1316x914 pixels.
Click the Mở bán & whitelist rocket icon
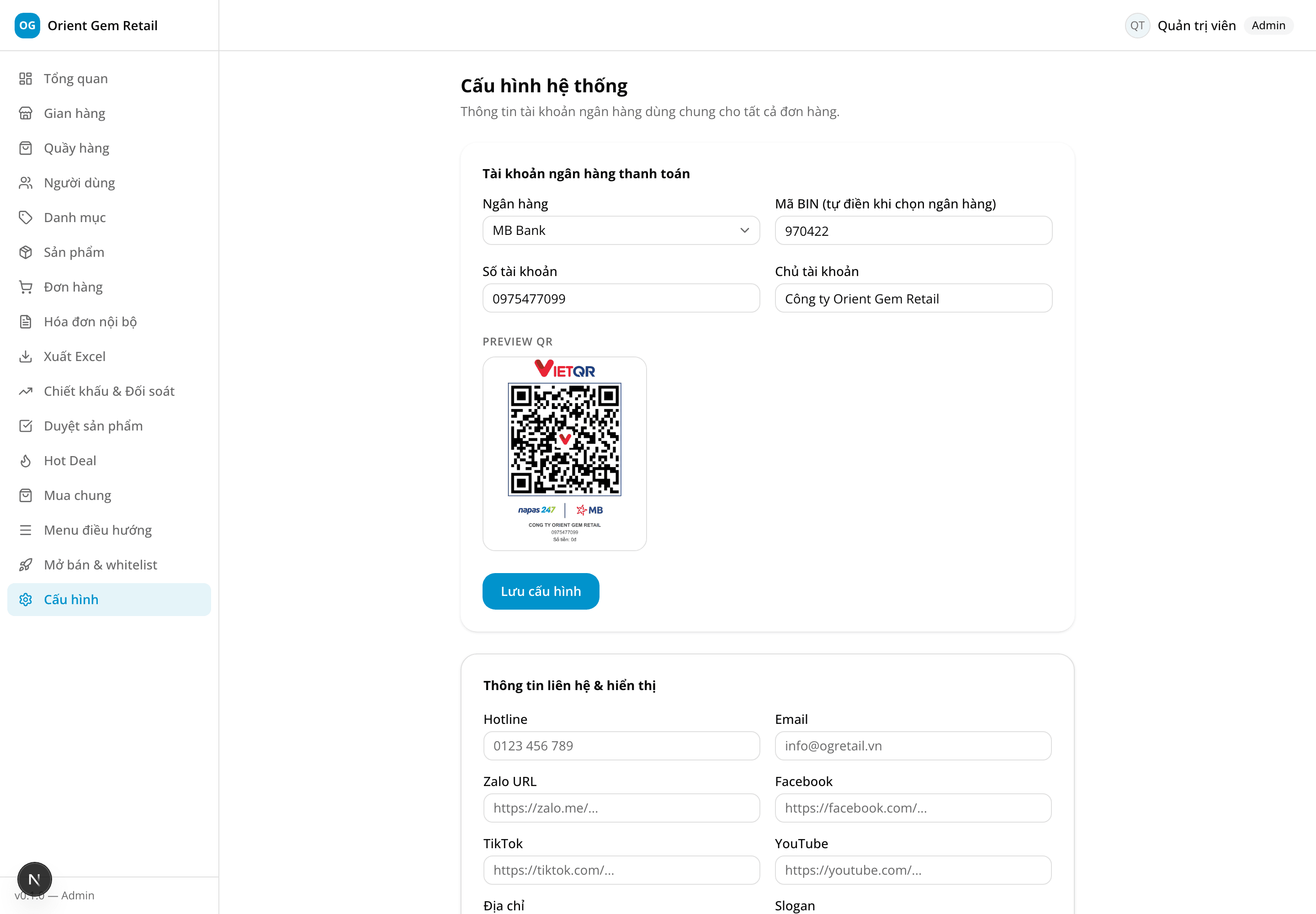[25, 565]
